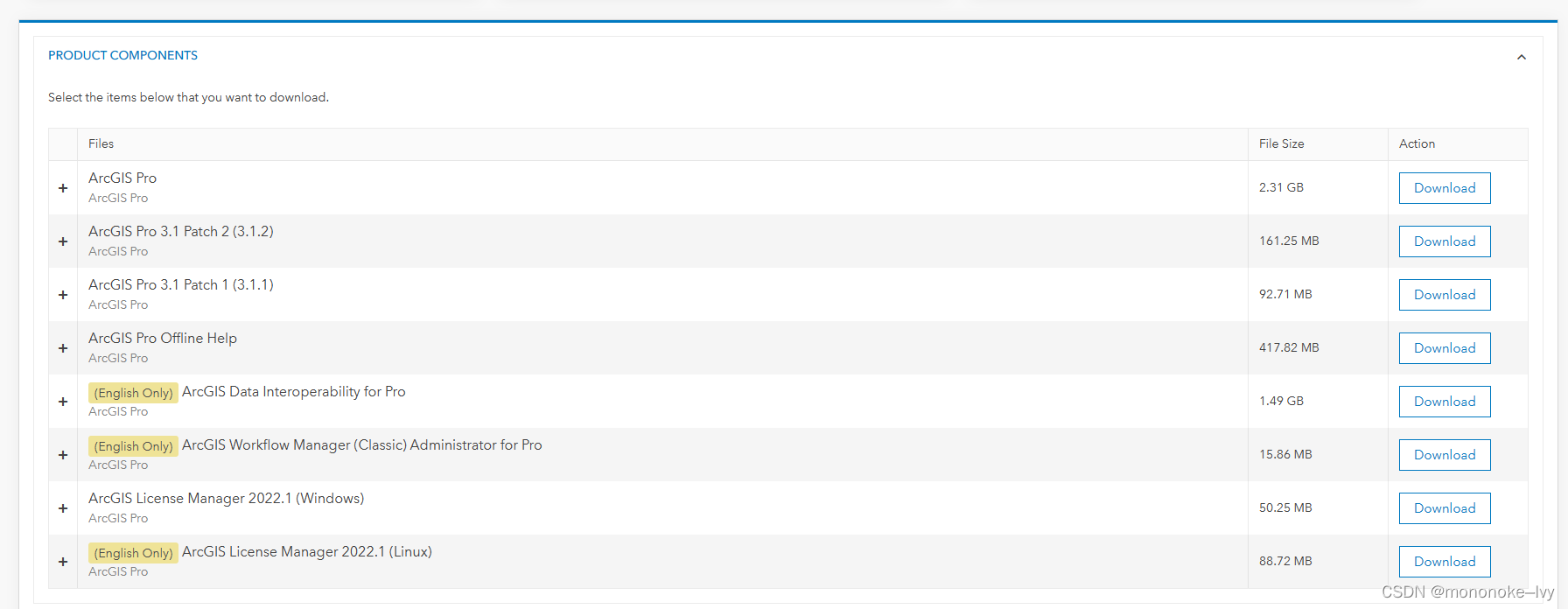
Task: Download ArcGIS License Manager 2022.1 (Linux)
Action: tap(1445, 562)
